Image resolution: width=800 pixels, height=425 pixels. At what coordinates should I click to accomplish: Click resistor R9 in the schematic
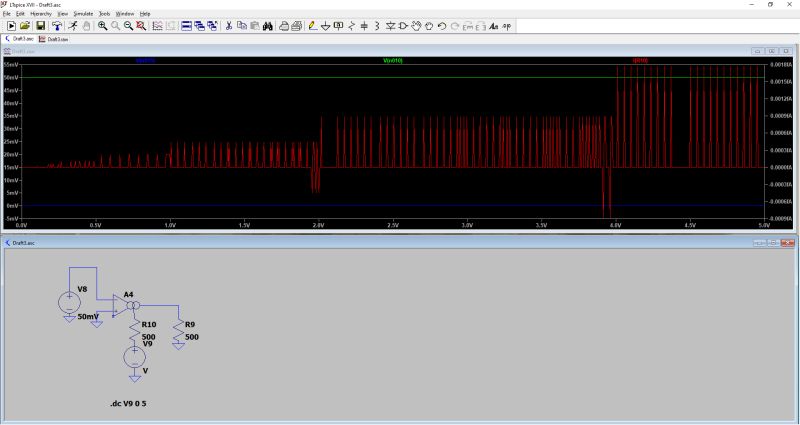click(x=179, y=331)
